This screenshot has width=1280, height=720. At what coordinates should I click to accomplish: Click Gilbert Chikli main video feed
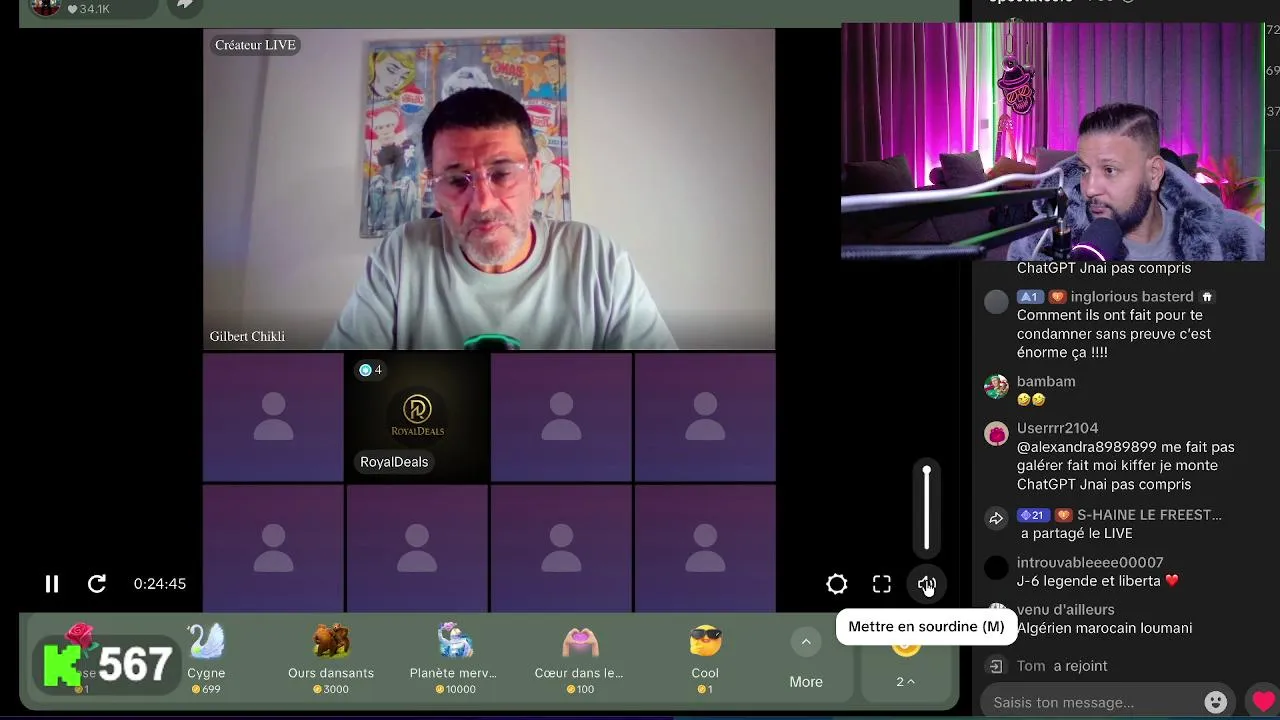(x=489, y=189)
